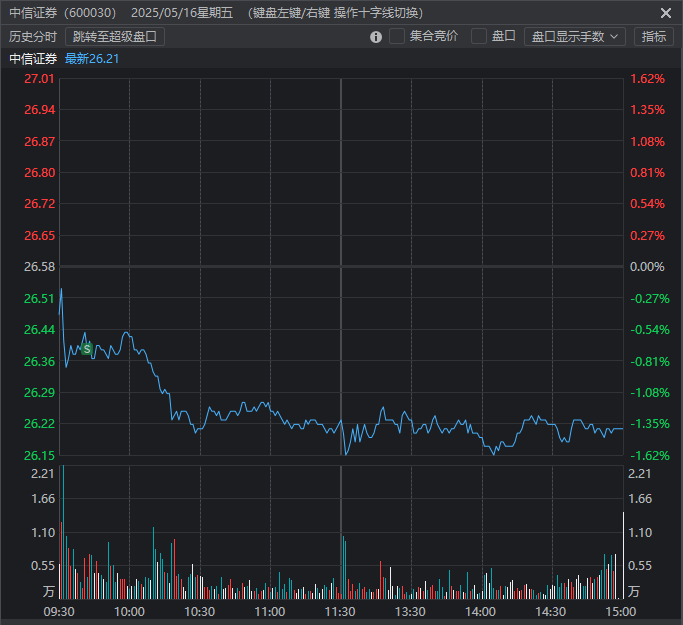Open the 指标 indicators button

pos(654,36)
